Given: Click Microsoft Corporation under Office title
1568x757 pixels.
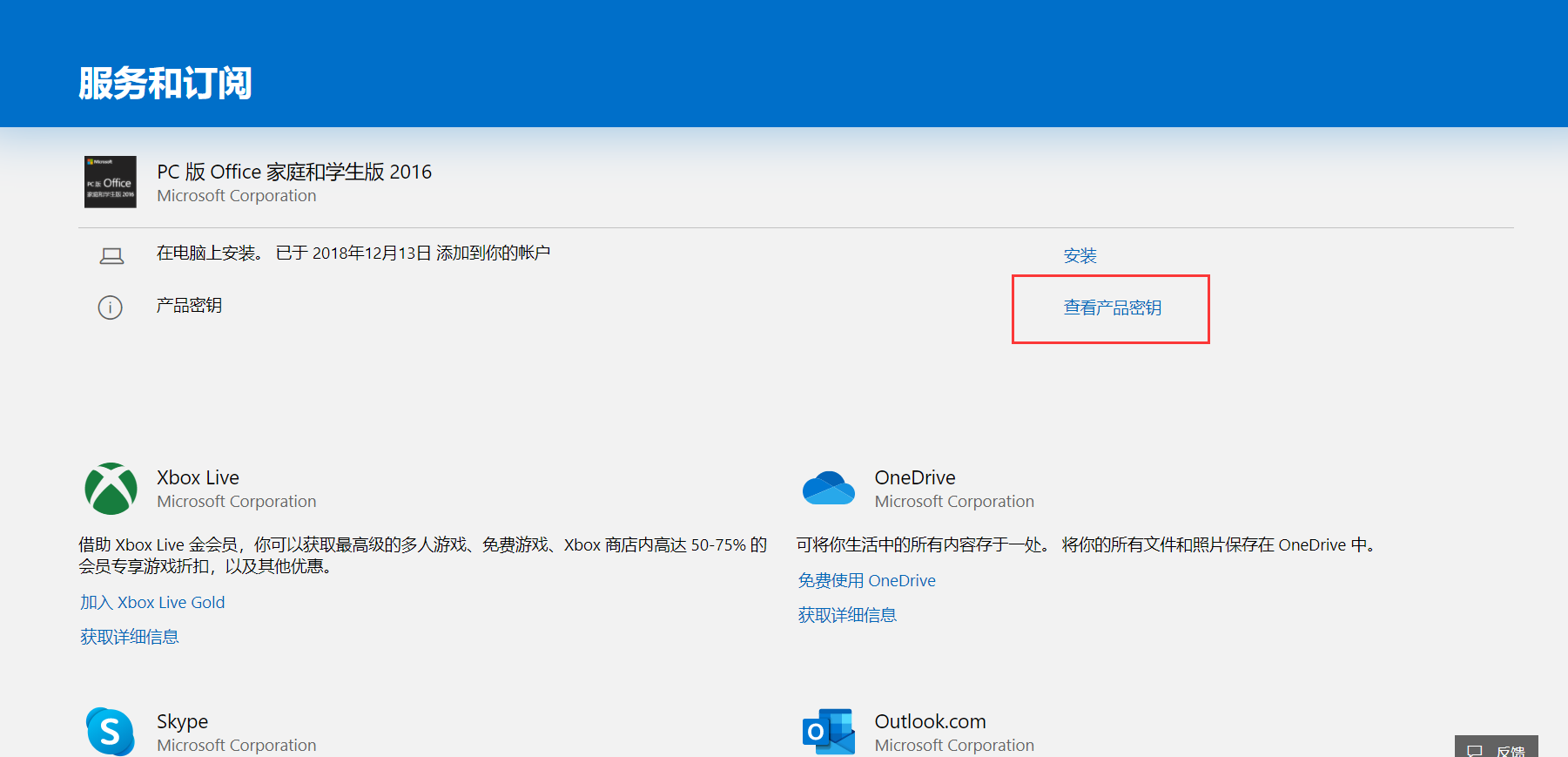Looking at the screenshot, I should 237,196.
